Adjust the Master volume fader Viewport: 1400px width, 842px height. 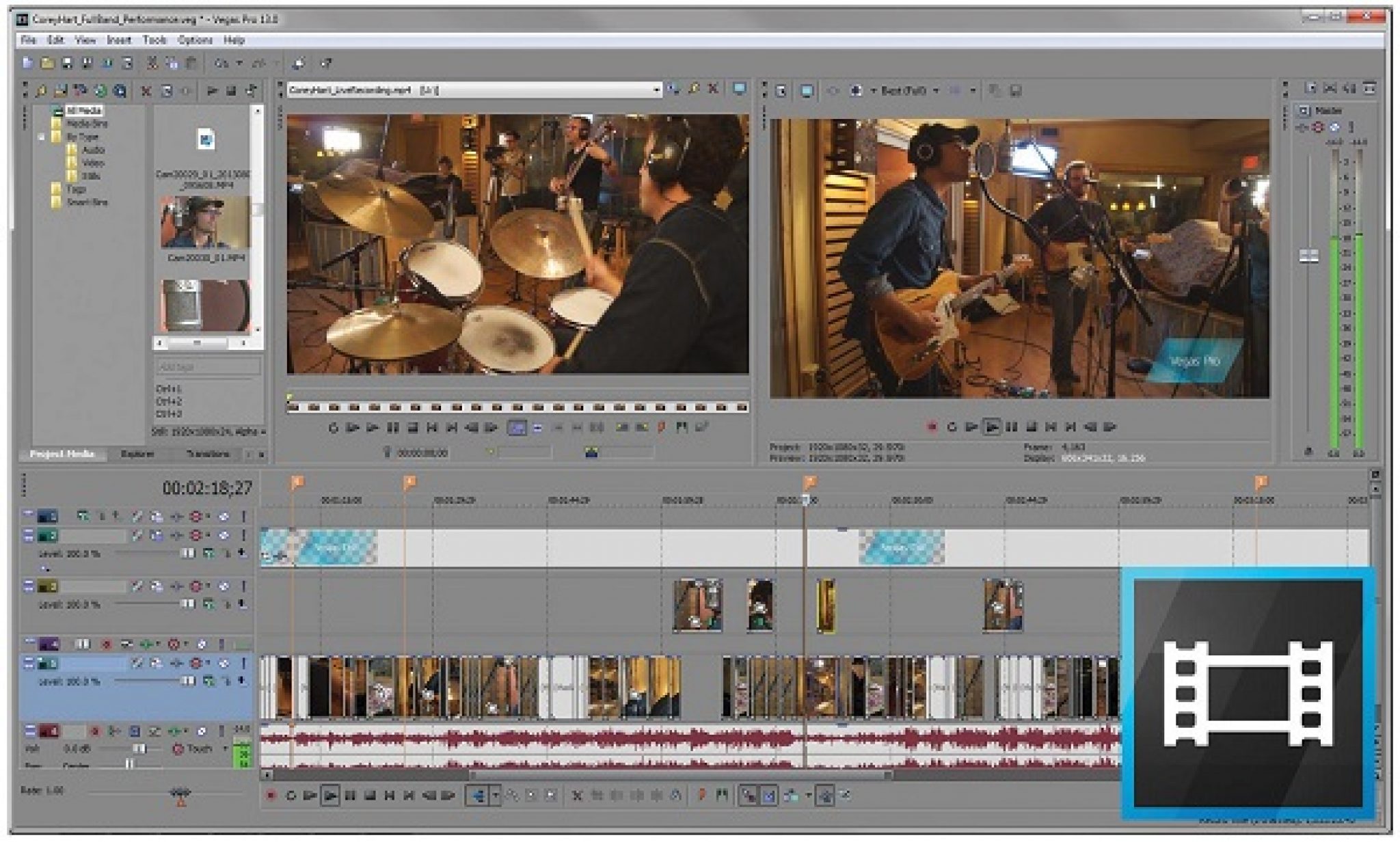[x=1308, y=256]
